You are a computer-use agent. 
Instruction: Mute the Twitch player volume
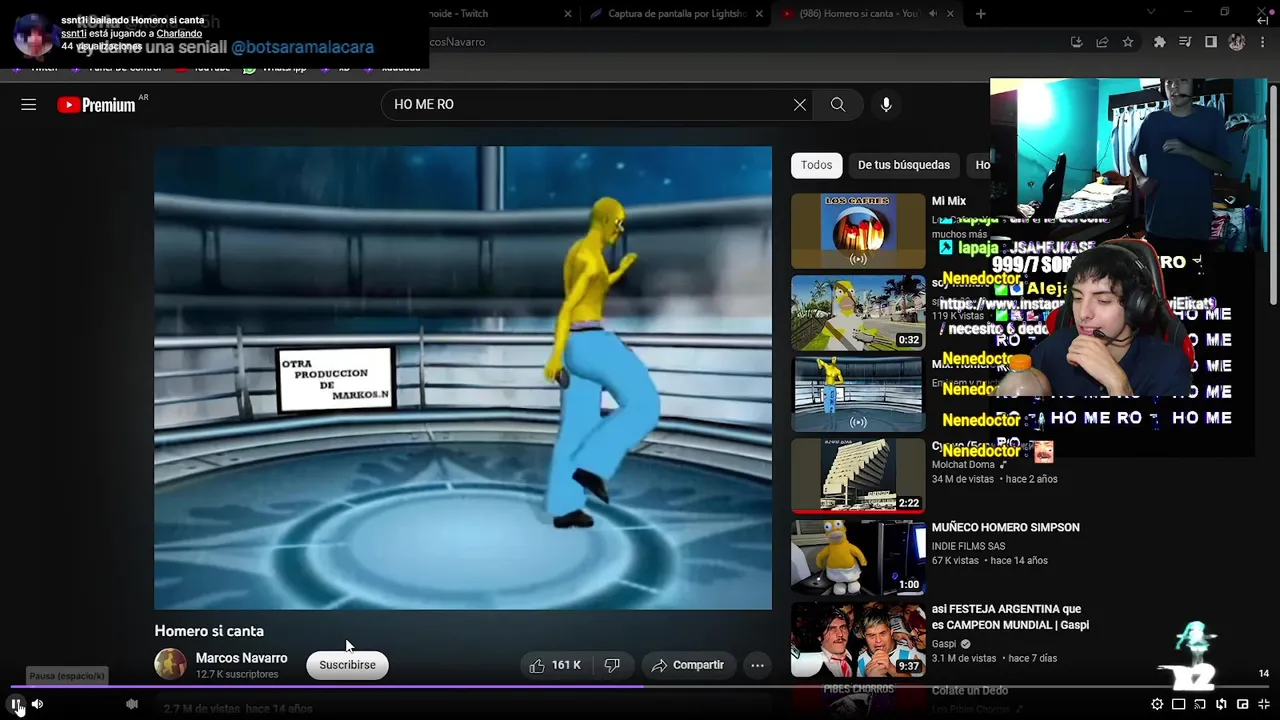point(37,704)
